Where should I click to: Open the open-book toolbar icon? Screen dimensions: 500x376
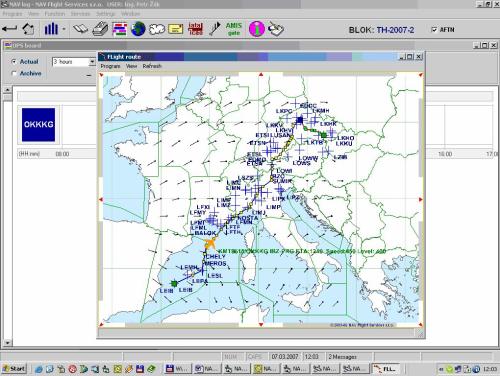click(80, 29)
